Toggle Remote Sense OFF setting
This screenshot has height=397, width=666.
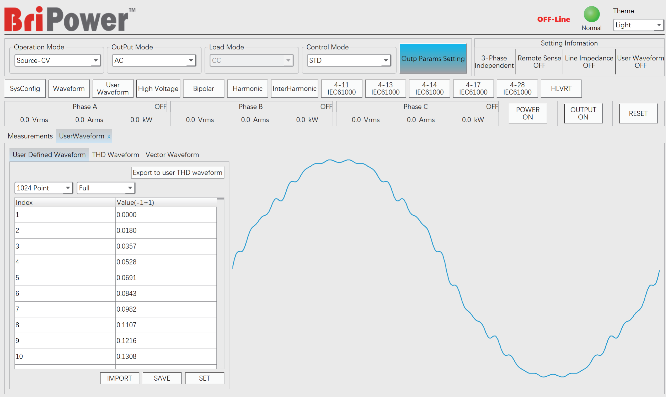[539, 62]
